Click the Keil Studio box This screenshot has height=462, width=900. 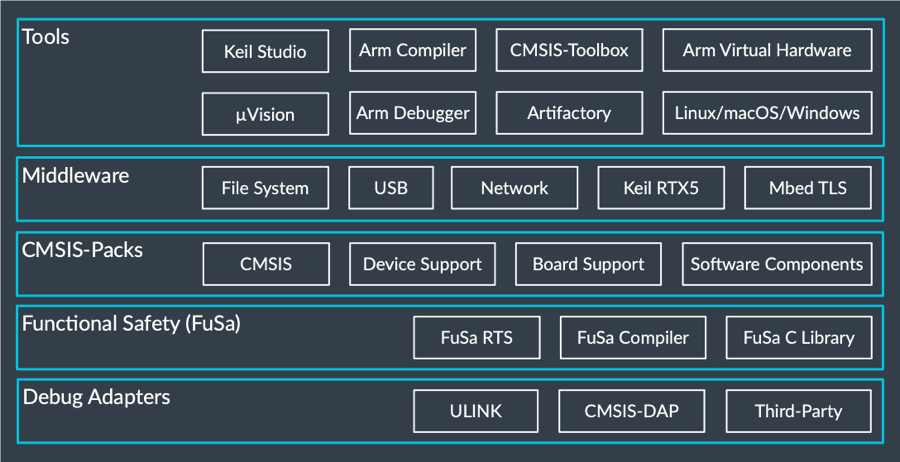point(265,51)
